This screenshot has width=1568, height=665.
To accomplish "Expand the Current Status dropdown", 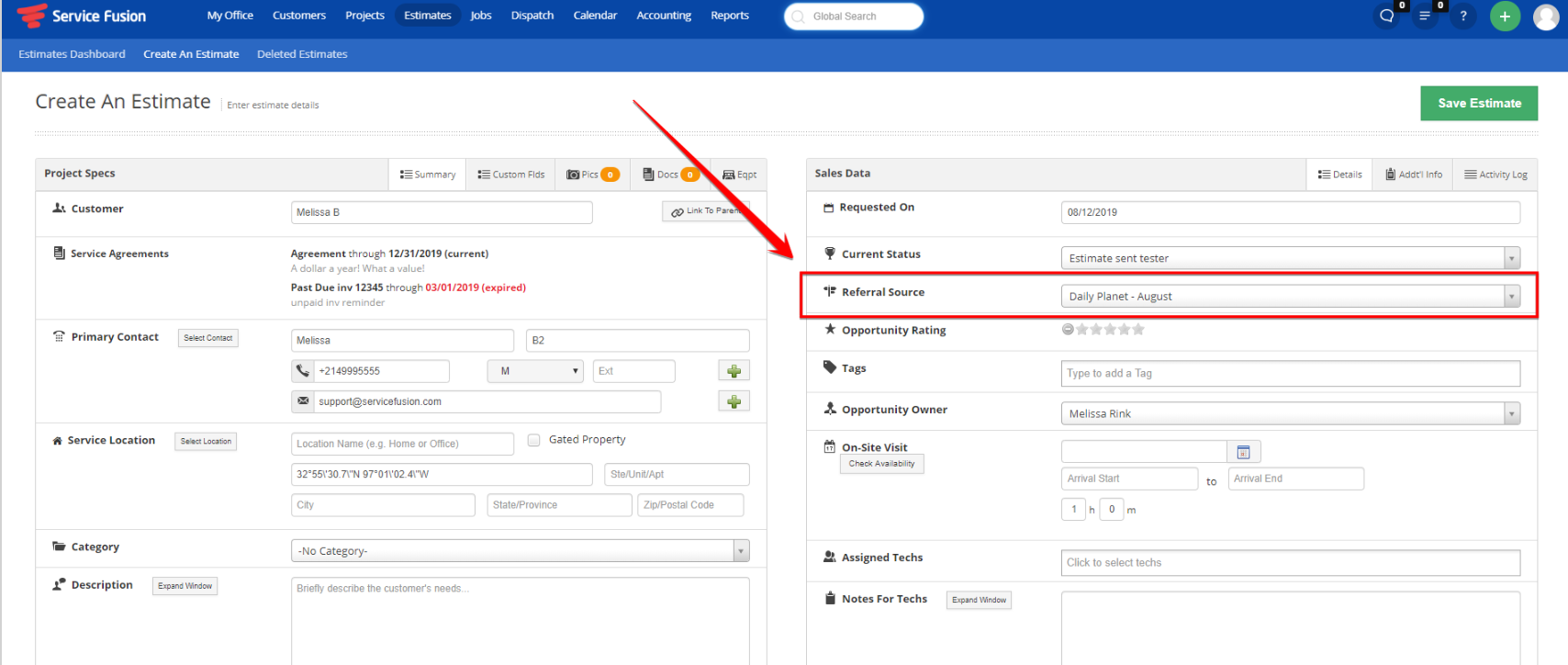I will [1511, 259].
